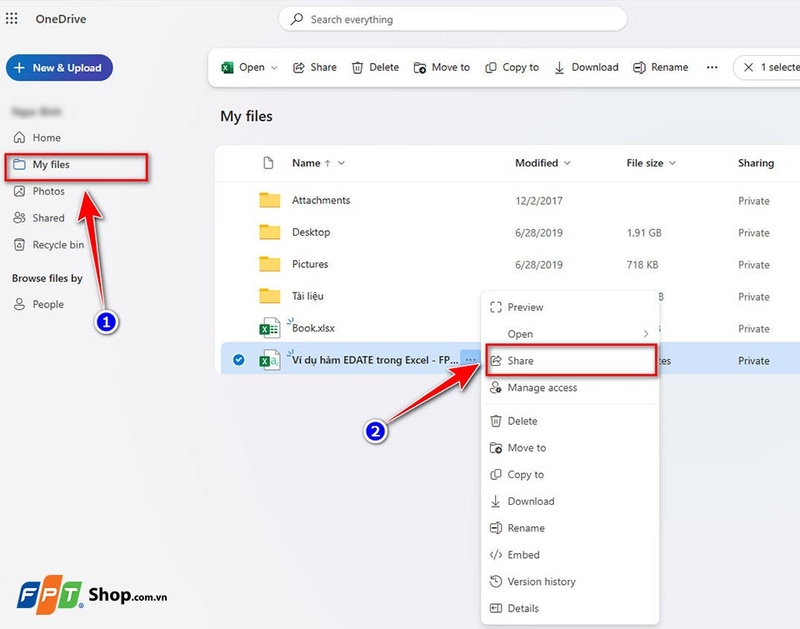Click the Photos icon in the sidebar
This screenshot has width=800, height=629.
pos(20,190)
